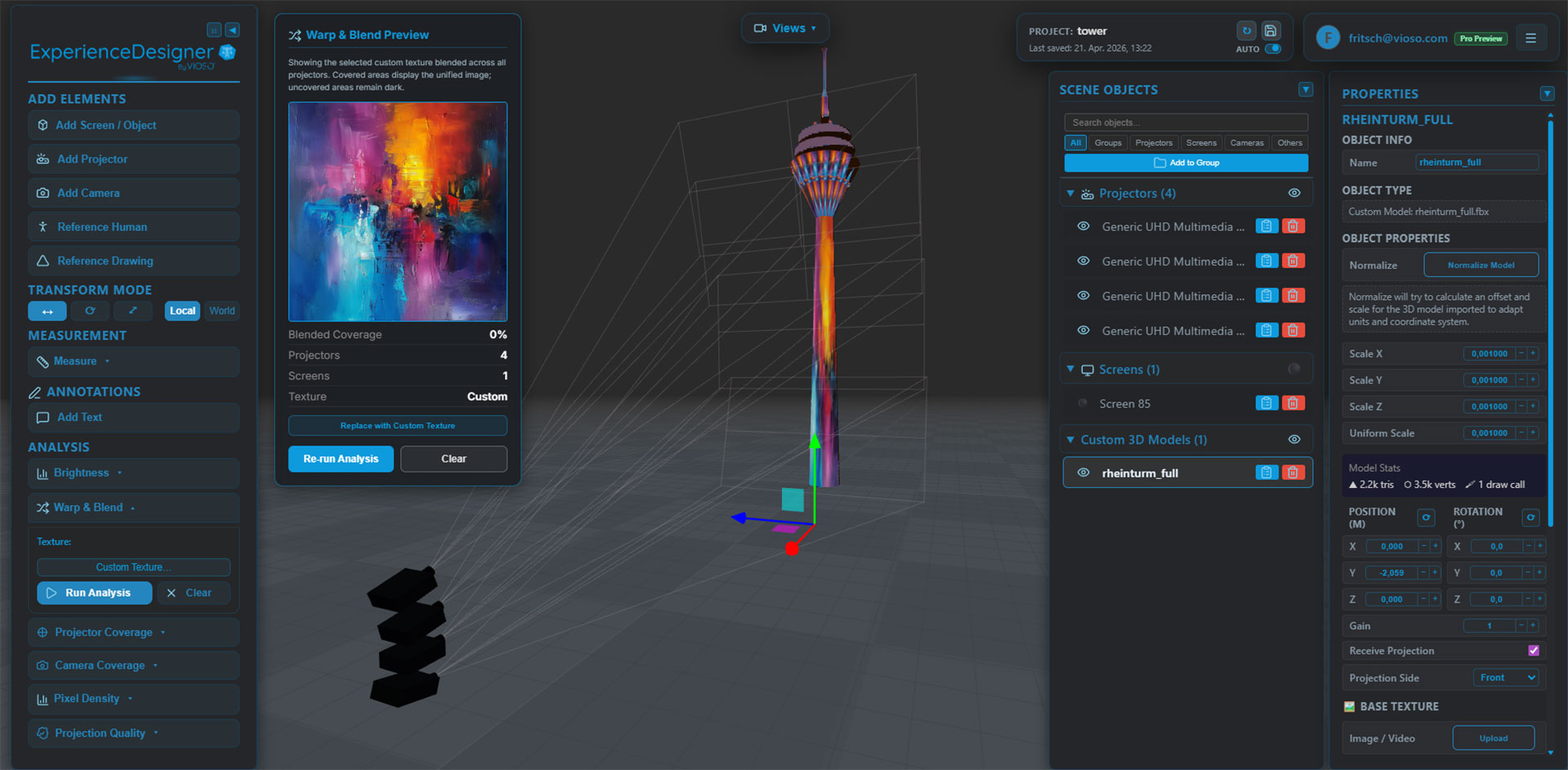Click the Re-run Analysis button

click(x=341, y=459)
